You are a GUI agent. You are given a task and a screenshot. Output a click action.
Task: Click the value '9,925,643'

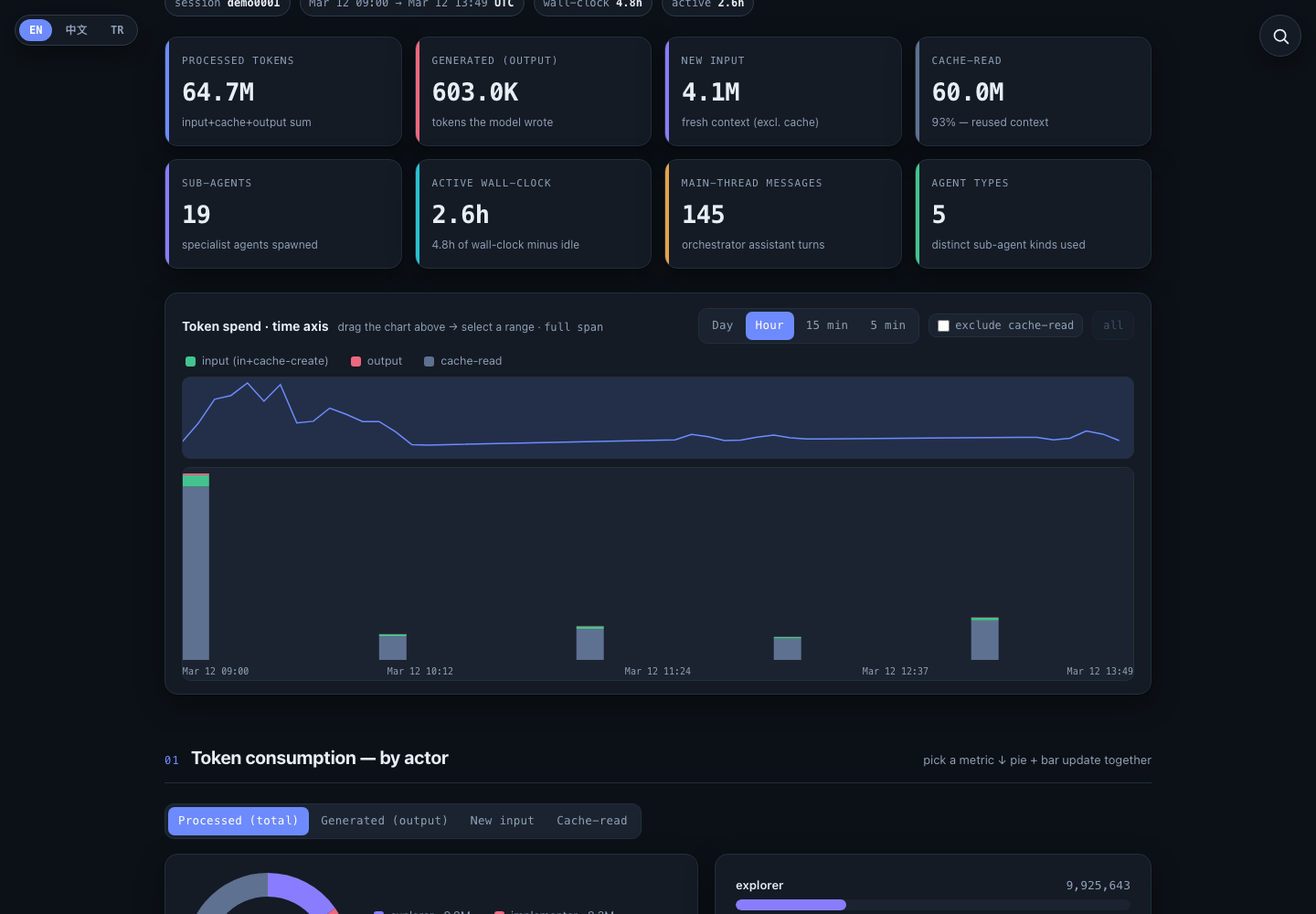point(1098,885)
